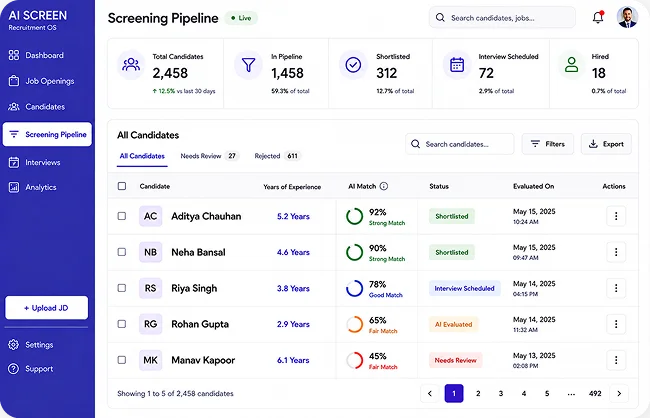Click the RG initials avatar
The image size is (650, 418).
click(x=150, y=324)
